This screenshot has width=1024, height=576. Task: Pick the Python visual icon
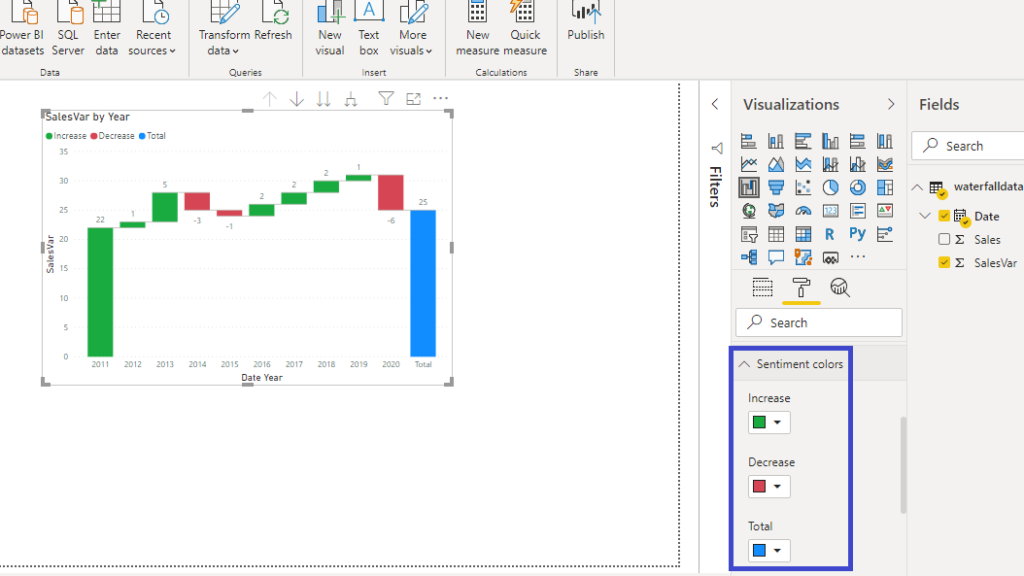(x=857, y=235)
